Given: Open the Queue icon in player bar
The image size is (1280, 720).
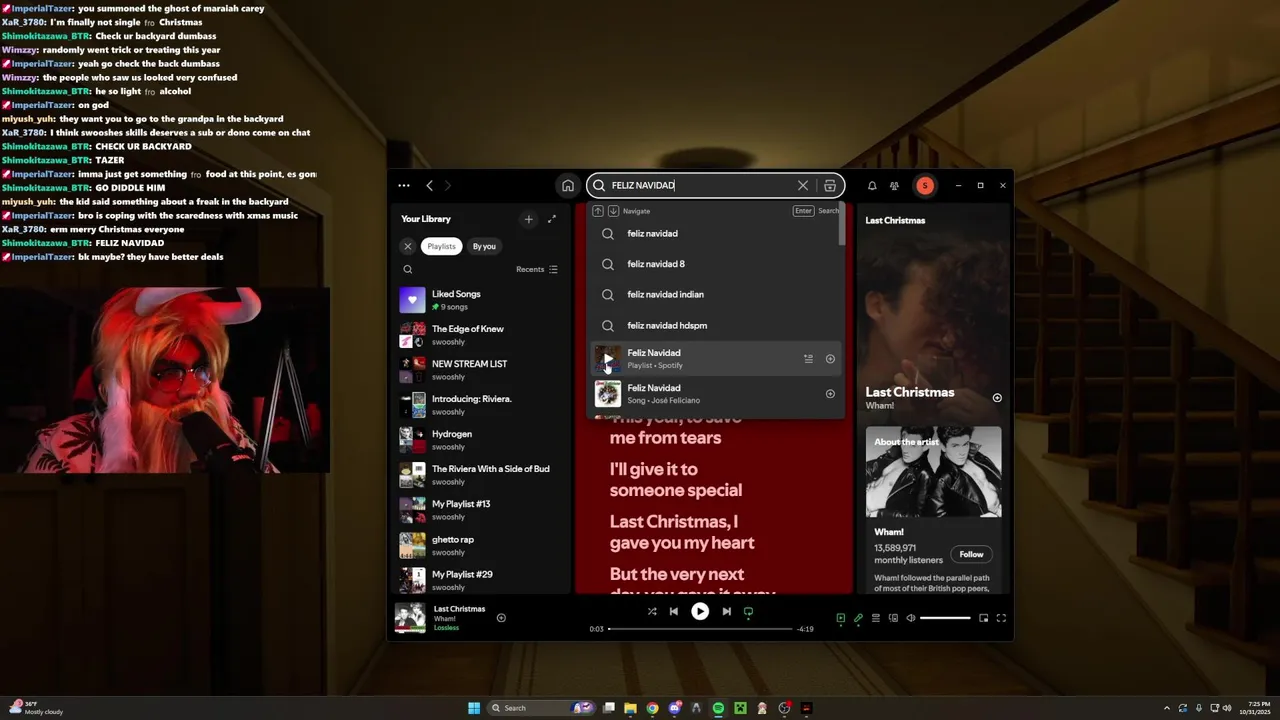Looking at the screenshot, I should [876, 618].
